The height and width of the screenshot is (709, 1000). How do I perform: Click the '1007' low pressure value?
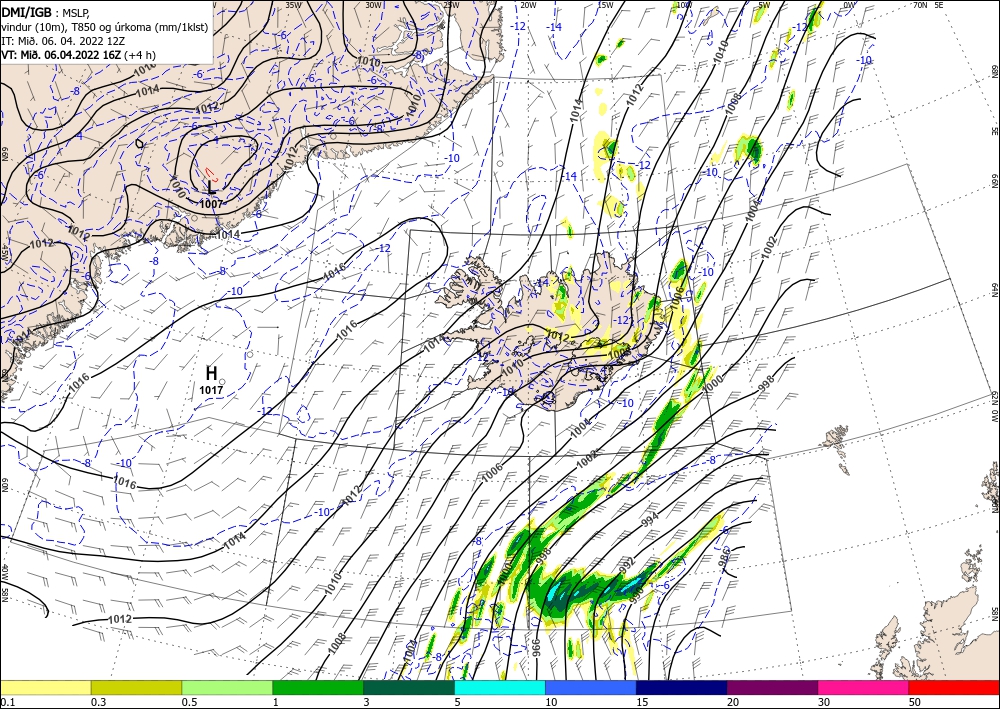click(211, 204)
